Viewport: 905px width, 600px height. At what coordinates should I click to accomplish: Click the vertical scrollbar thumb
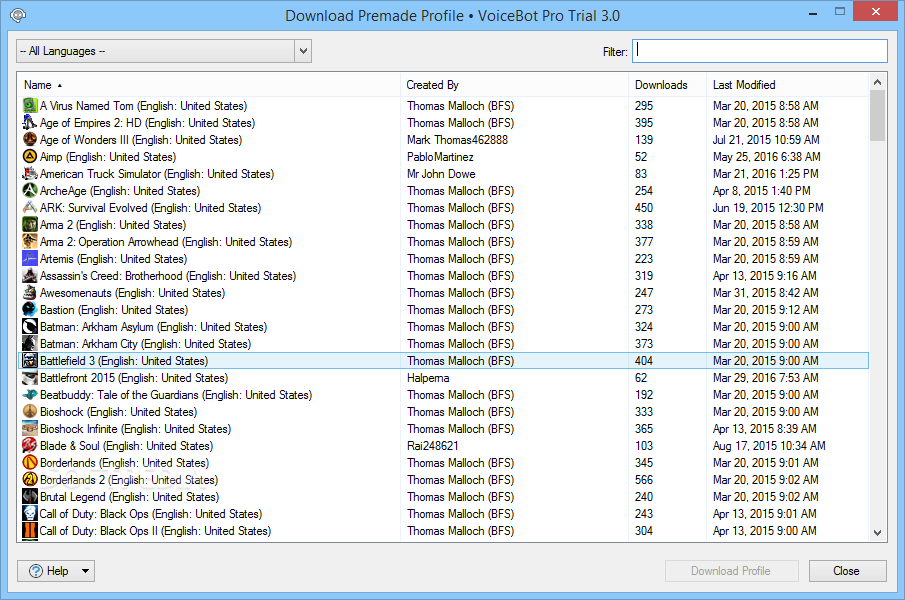877,115
